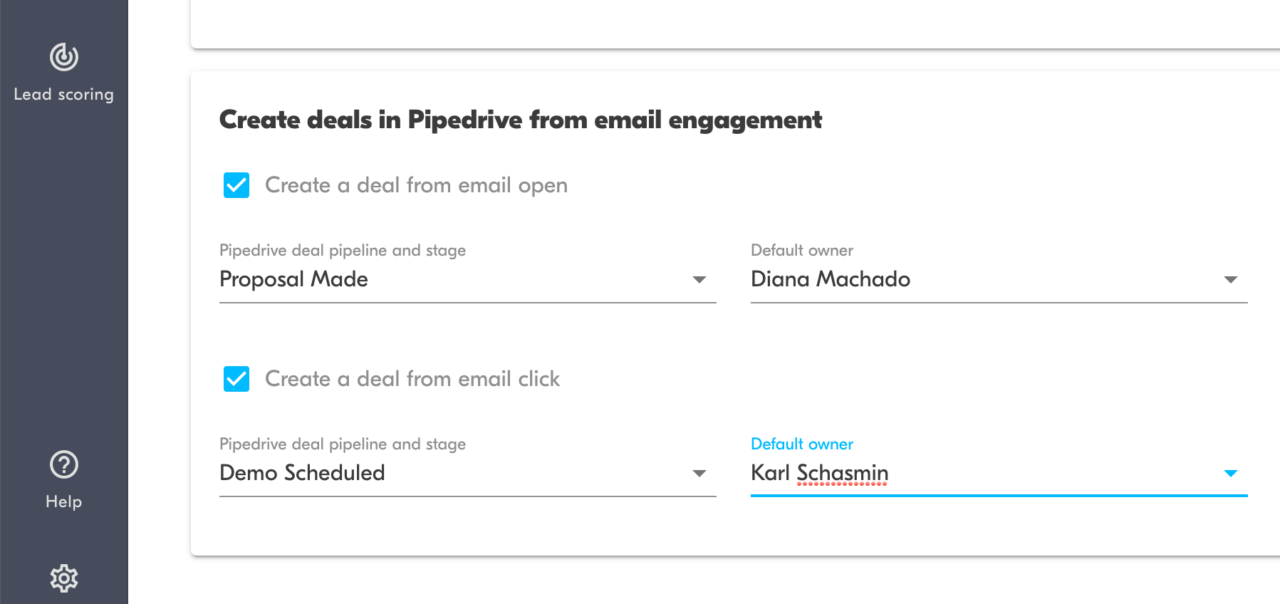Select the "Lead scoring" sidebar label
This screenshot has width=1280, height=604.
(63, 94)
